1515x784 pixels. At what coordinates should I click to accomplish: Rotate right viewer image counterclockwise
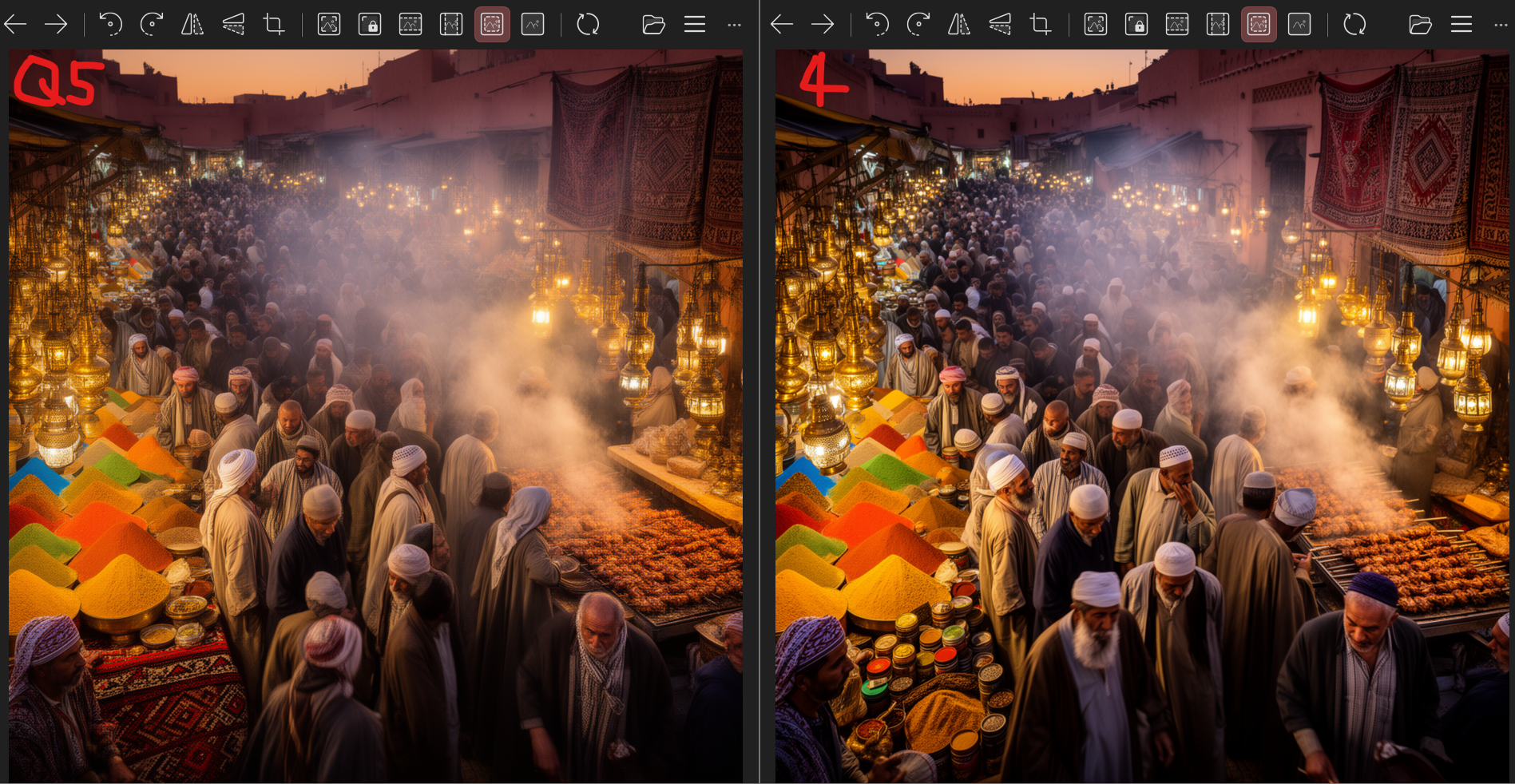click(877, 25)
